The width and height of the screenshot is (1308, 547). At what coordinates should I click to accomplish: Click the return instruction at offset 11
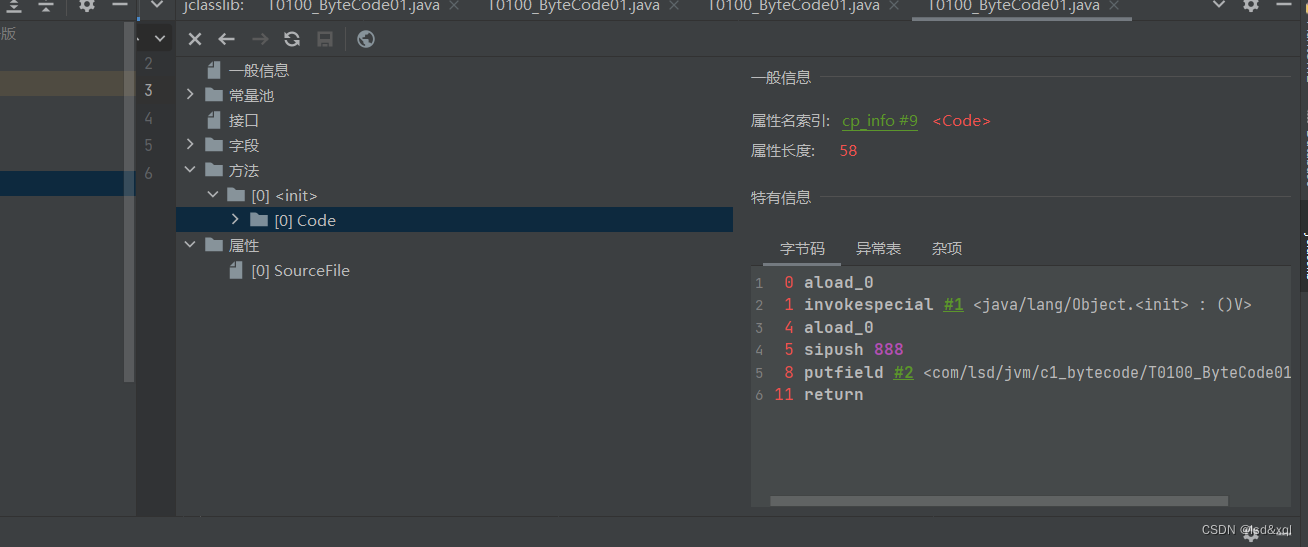pyautogui.click(x=833, y=395)
